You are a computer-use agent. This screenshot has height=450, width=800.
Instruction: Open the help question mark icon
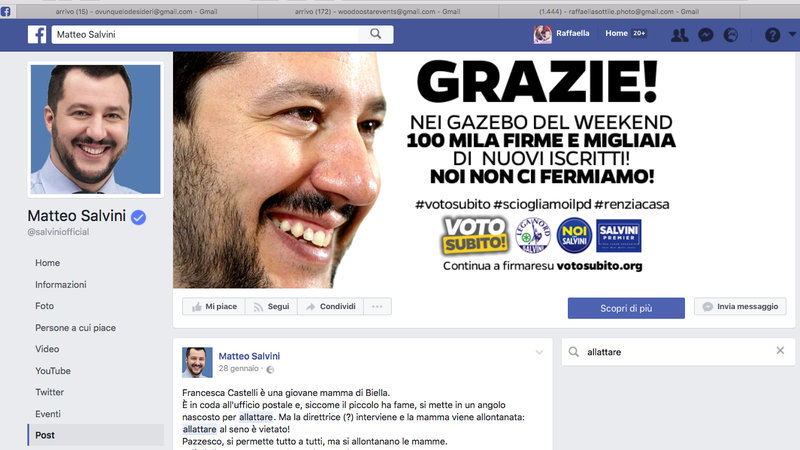[772, 35]
